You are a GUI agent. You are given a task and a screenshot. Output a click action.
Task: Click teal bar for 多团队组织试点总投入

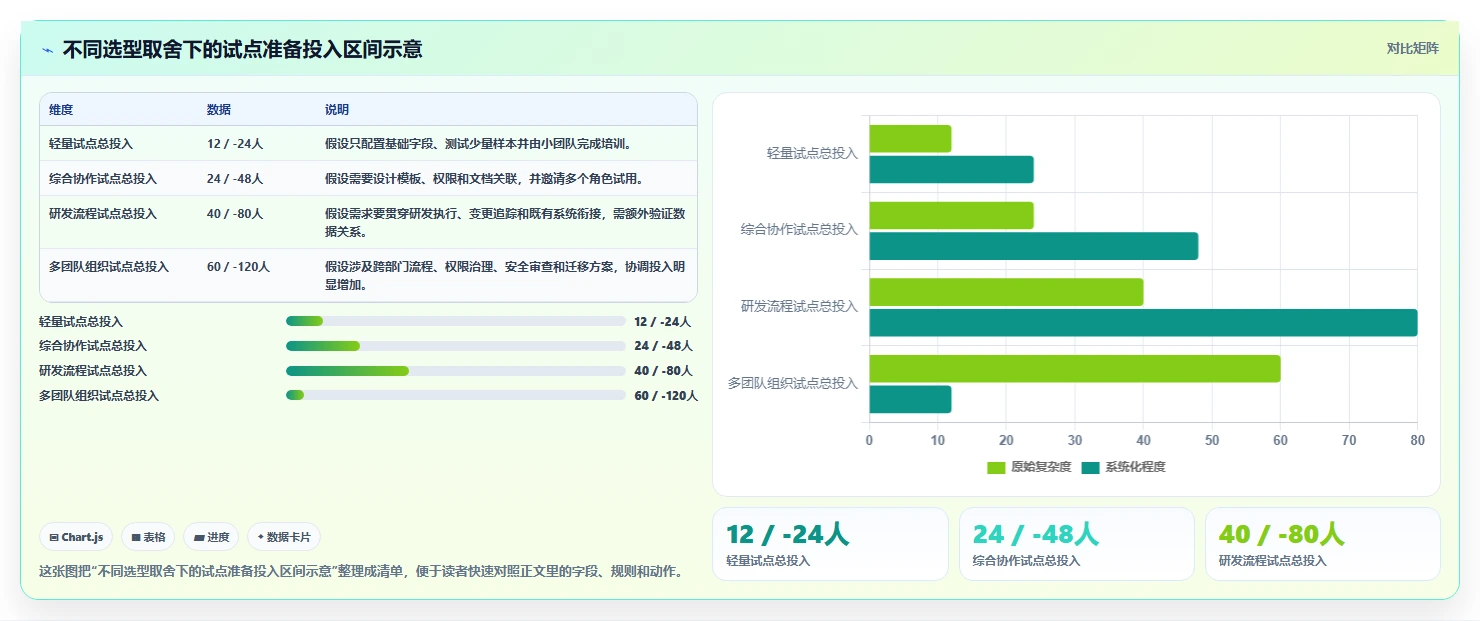(x=910, y=400)
